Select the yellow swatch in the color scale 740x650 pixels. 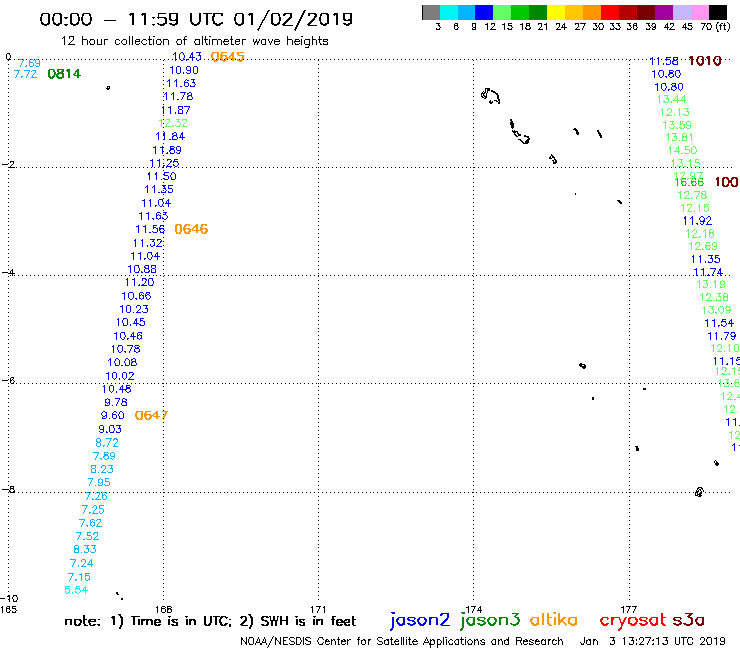click(x=556, y=12)
